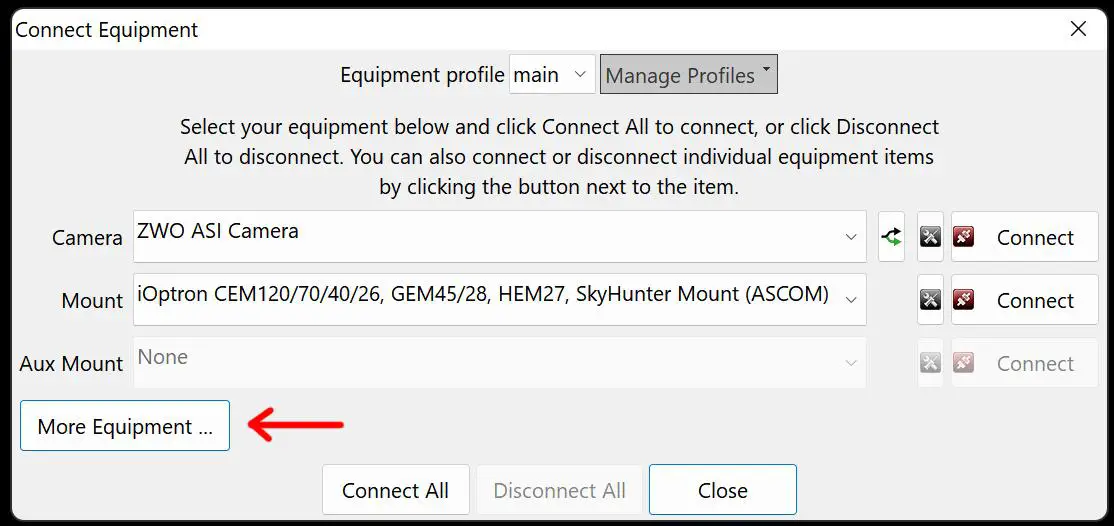Open camera setup wrench icon
The width and height of the screenshot is (1114, 526).
tap(930, 237)
